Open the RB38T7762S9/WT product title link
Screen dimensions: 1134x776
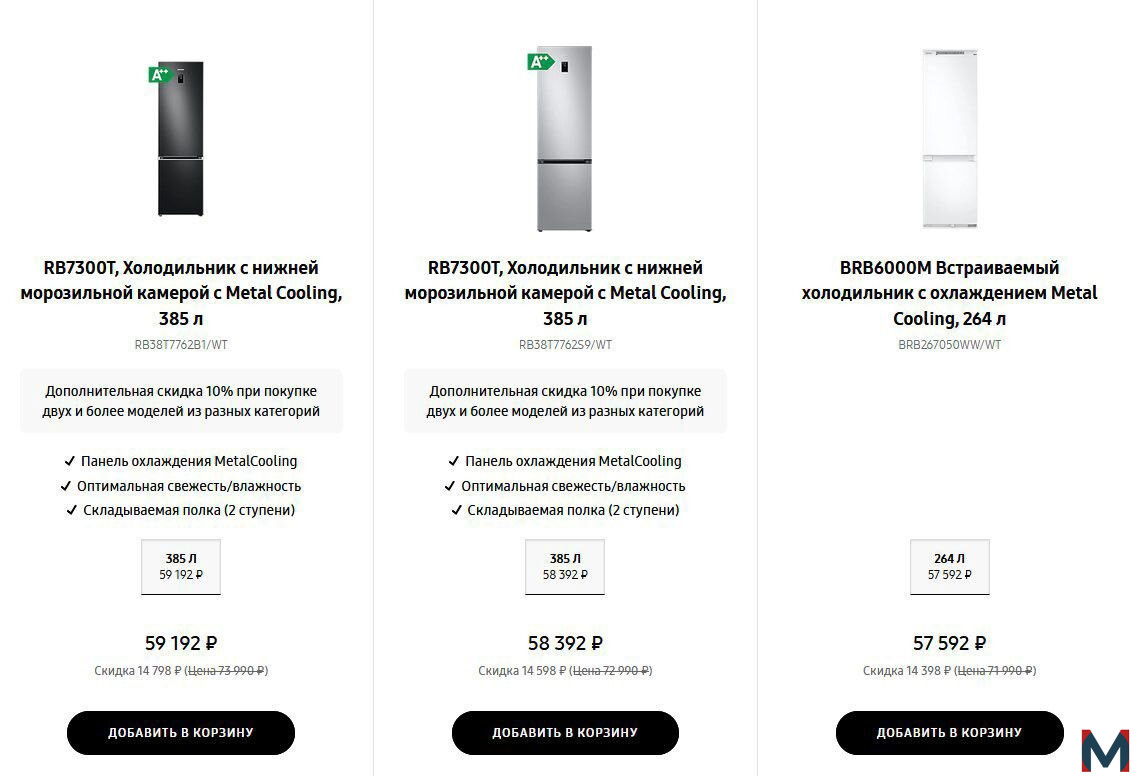click(x=565, y=293)
